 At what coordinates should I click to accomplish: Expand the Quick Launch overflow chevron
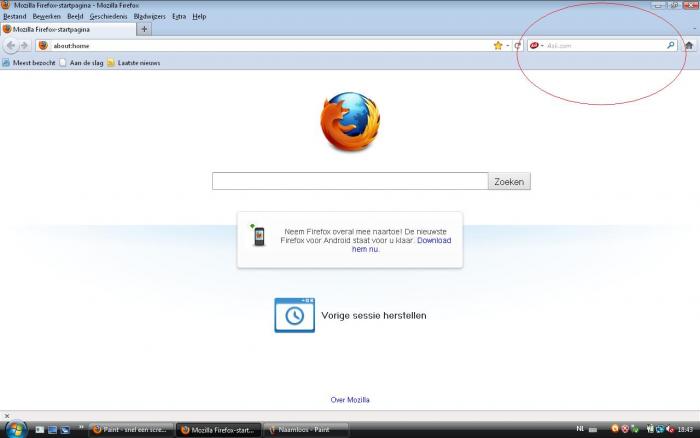[x=81, y=427]
